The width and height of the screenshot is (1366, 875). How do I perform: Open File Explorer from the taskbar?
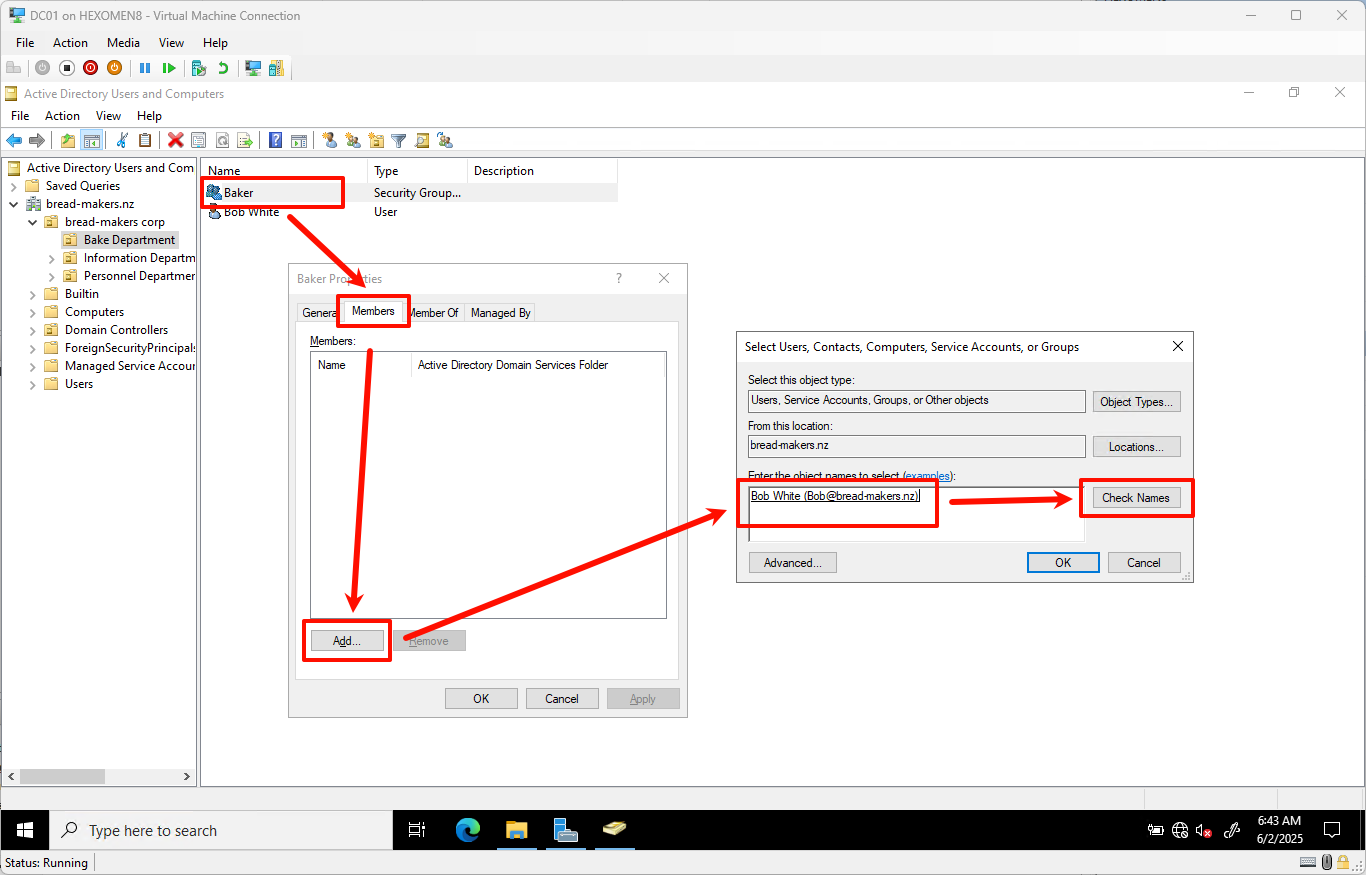click(516, 830)
